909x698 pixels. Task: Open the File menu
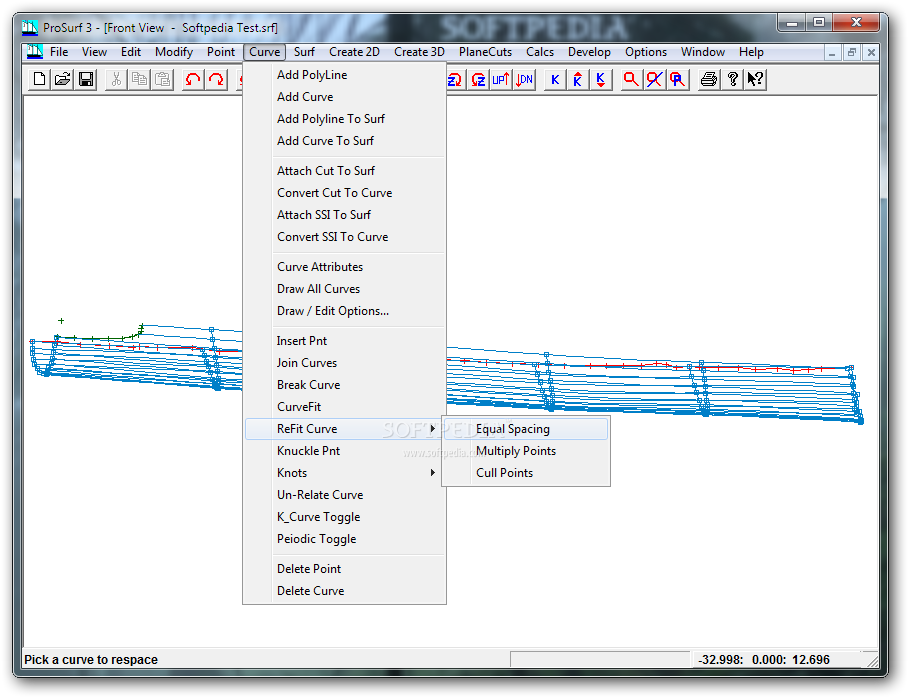[59, 52]
